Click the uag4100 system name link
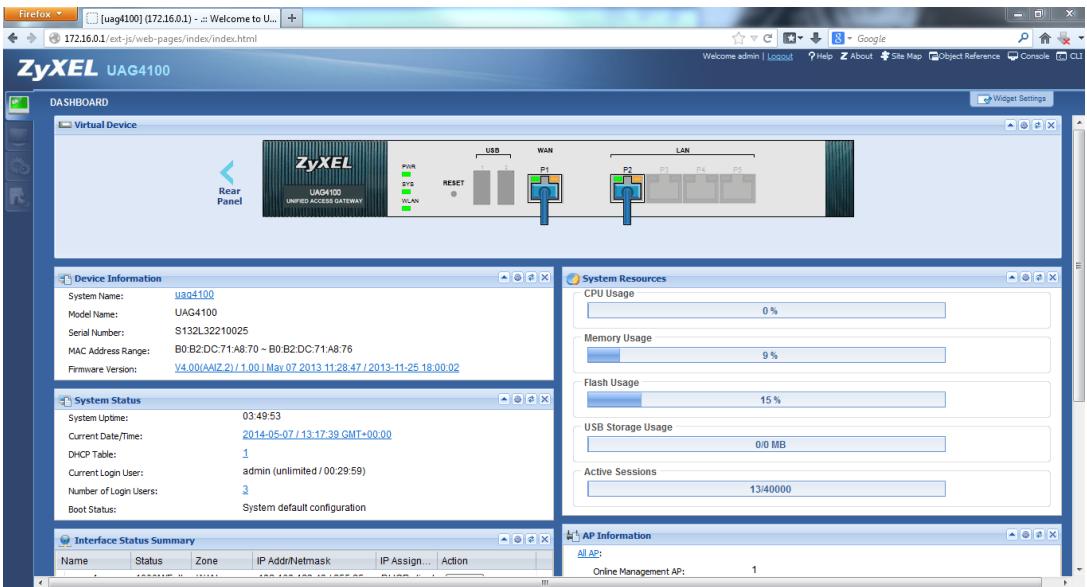Viewport: 1087px width, 587px height. pyautogui.click(x=194, y=295)
